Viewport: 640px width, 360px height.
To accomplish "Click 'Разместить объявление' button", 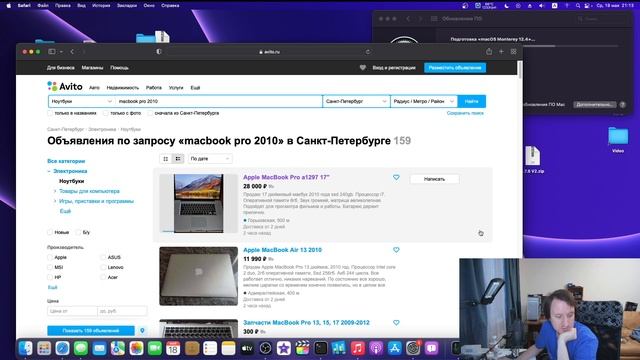I will pyautogui.click(x=455, y=68).
